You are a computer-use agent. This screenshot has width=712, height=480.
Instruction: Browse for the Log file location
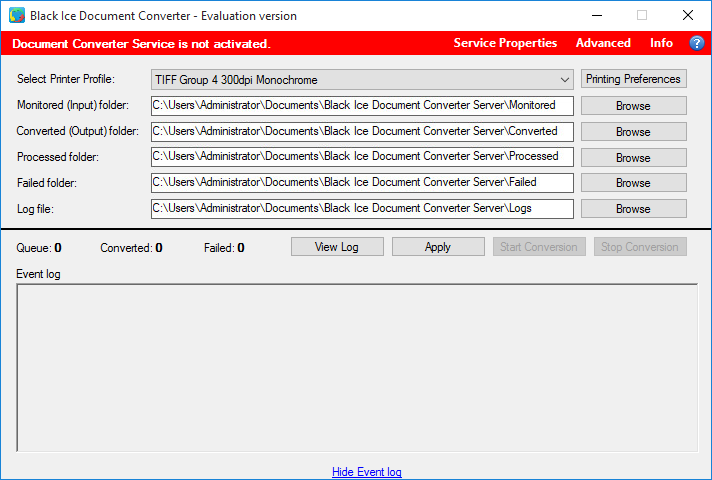pos(633,209)
